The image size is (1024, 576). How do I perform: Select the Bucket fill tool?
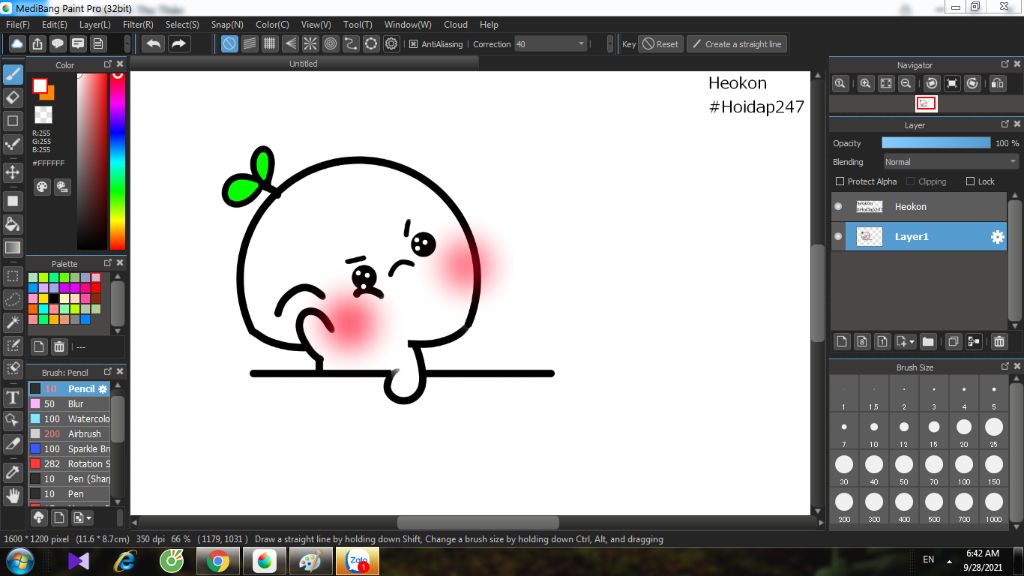tap(12, 225)
